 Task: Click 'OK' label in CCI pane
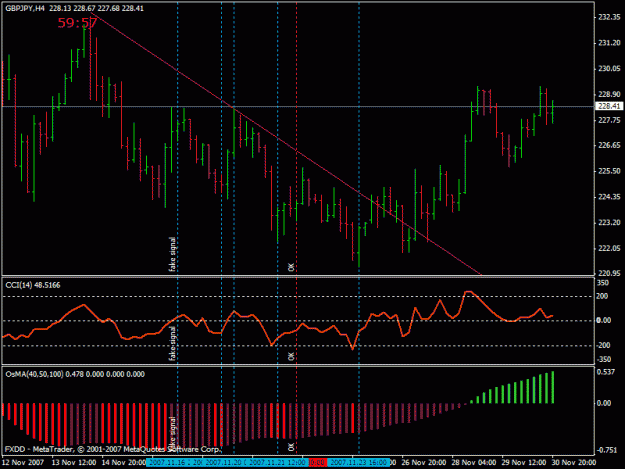pyautogui.click(x=291, y=356)
